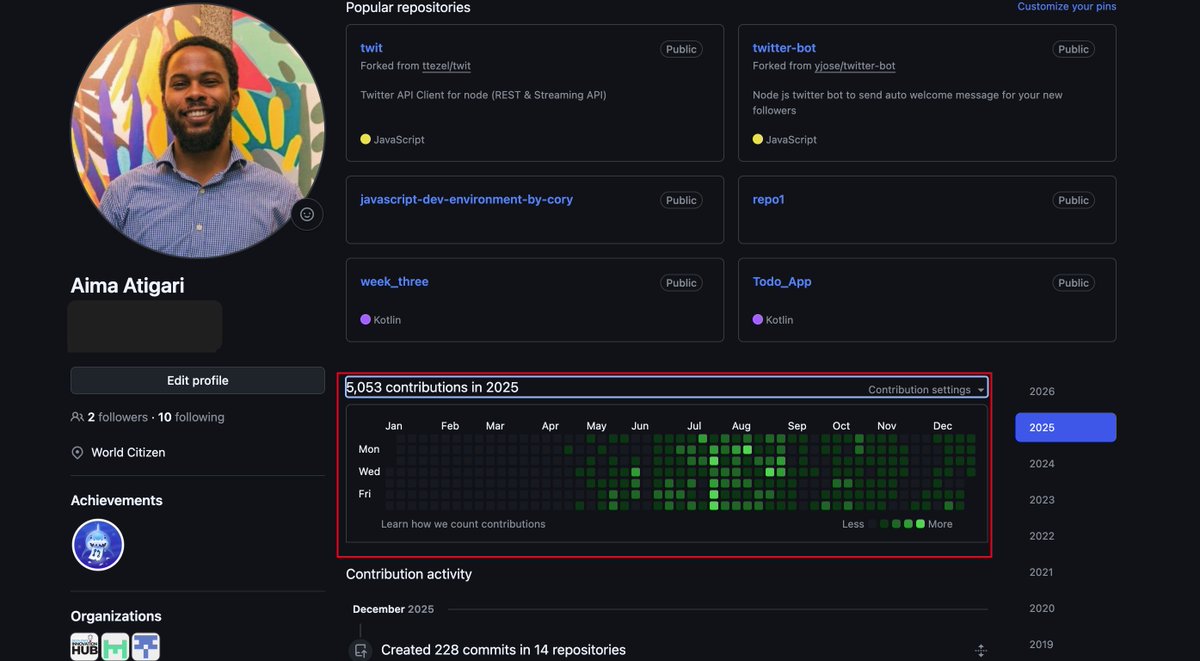
Task: Click the Public badge on twit card
Action: (681, 49)
